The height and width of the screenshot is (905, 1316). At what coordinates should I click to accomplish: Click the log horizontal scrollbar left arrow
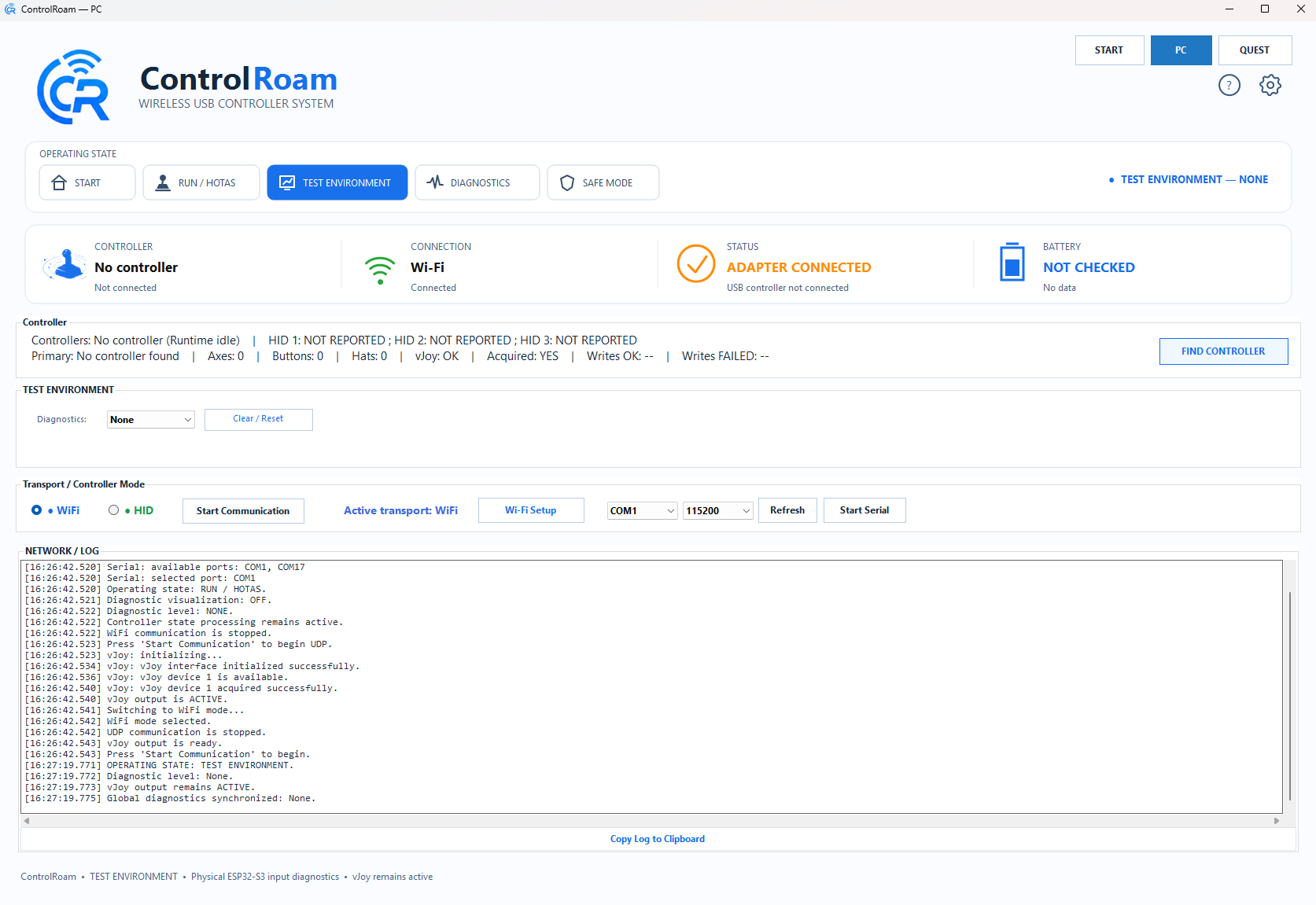27,821
